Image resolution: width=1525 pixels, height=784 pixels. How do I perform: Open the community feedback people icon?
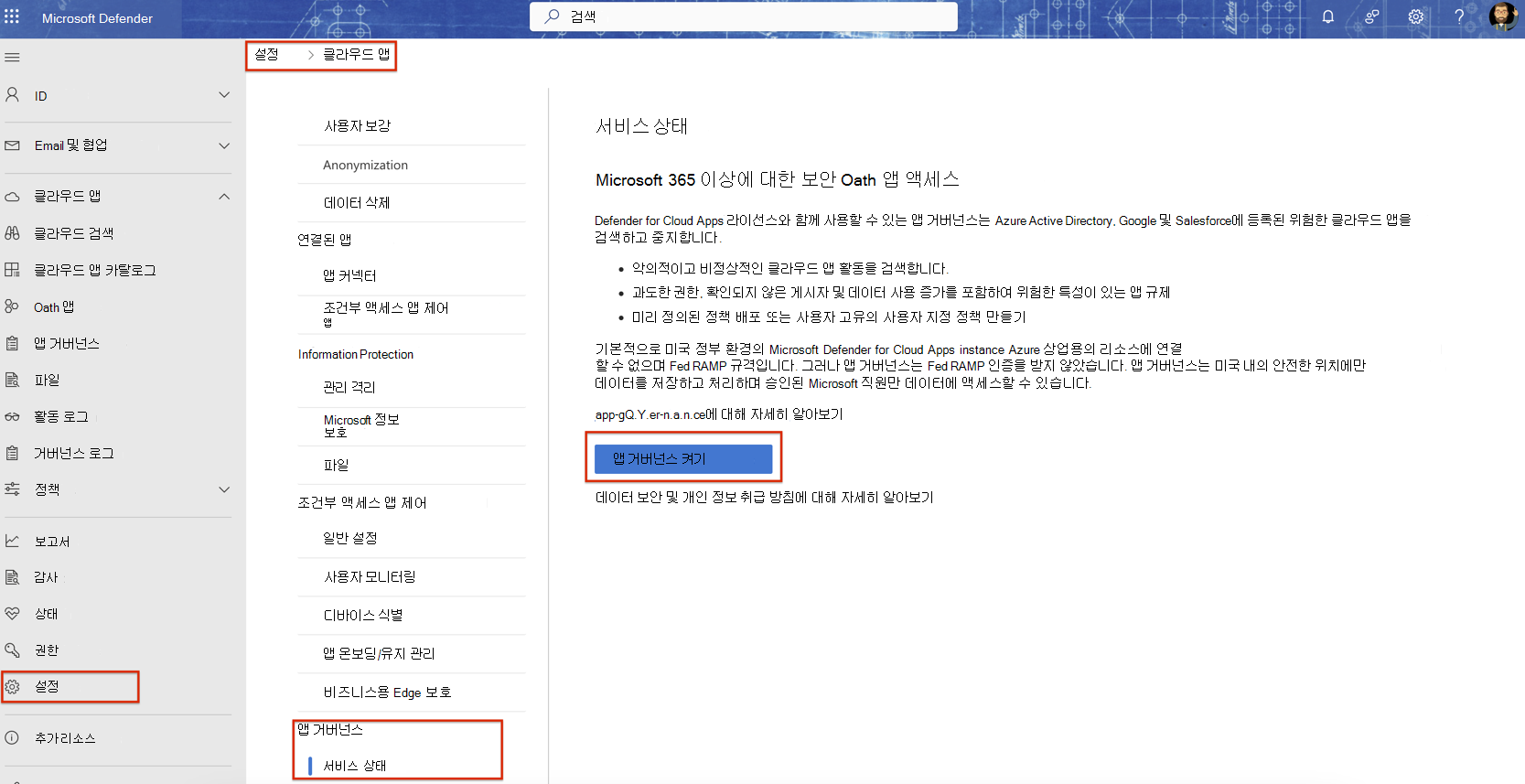pos(1372,16)
